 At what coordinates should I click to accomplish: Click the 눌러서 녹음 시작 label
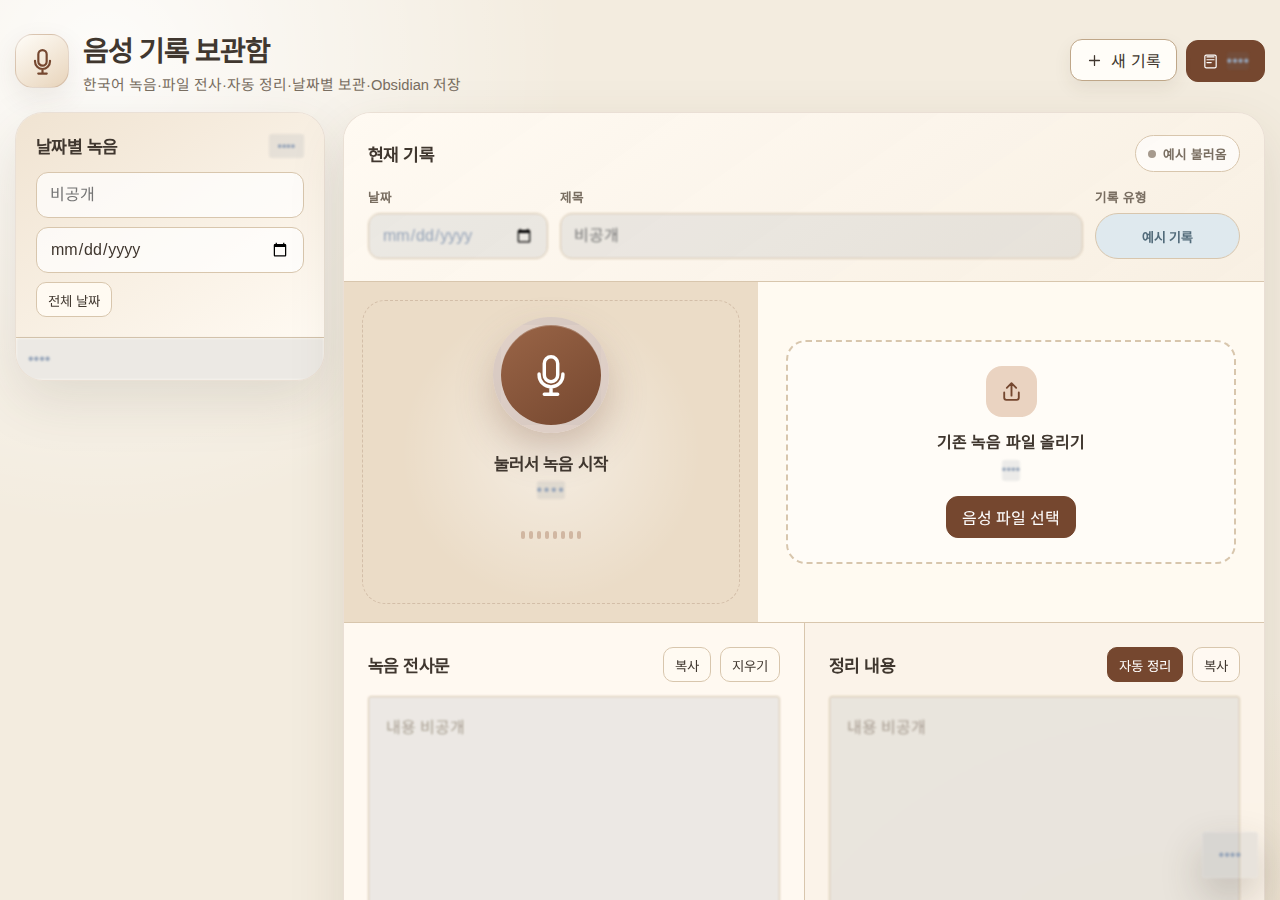[551, 464]
